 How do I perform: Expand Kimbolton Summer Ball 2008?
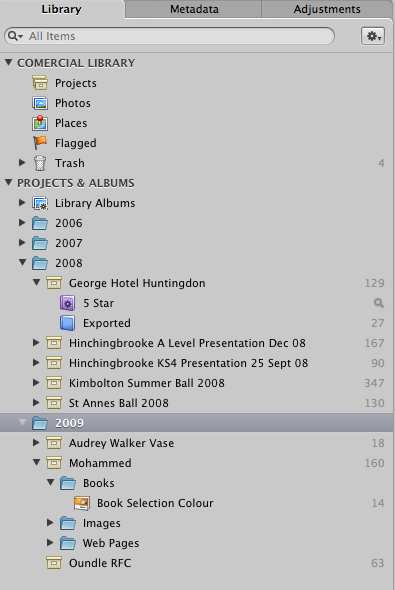(x=36, y=382)
